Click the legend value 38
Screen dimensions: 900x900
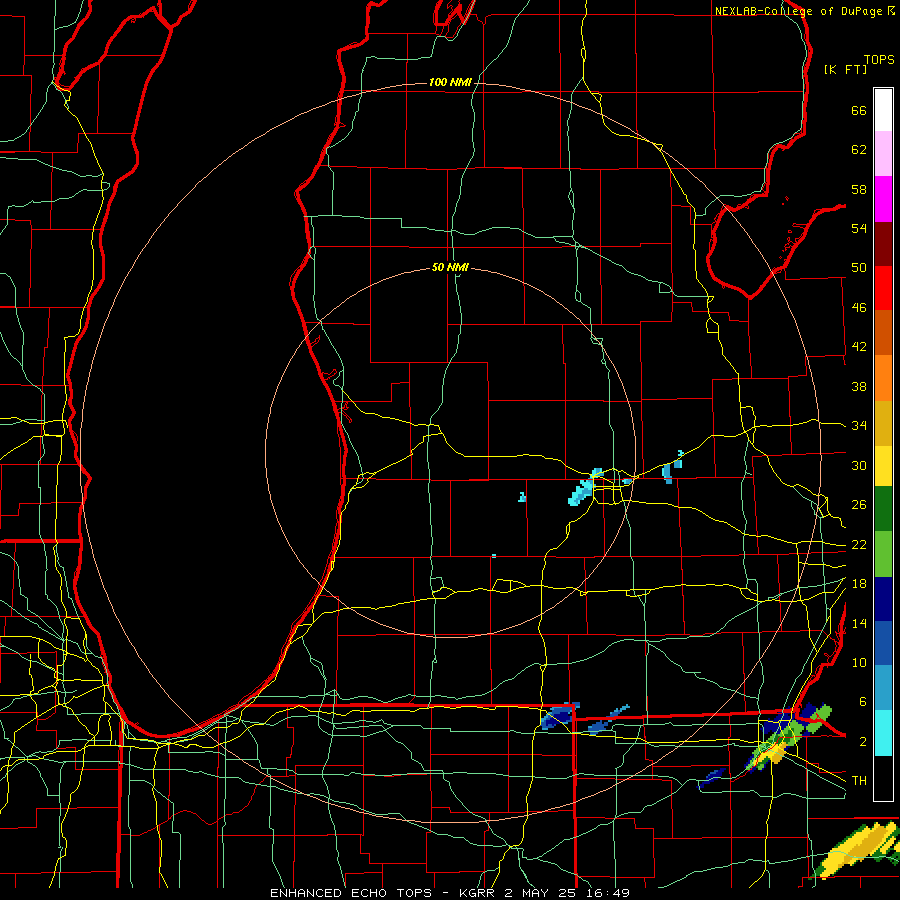[x=859, y=386]
